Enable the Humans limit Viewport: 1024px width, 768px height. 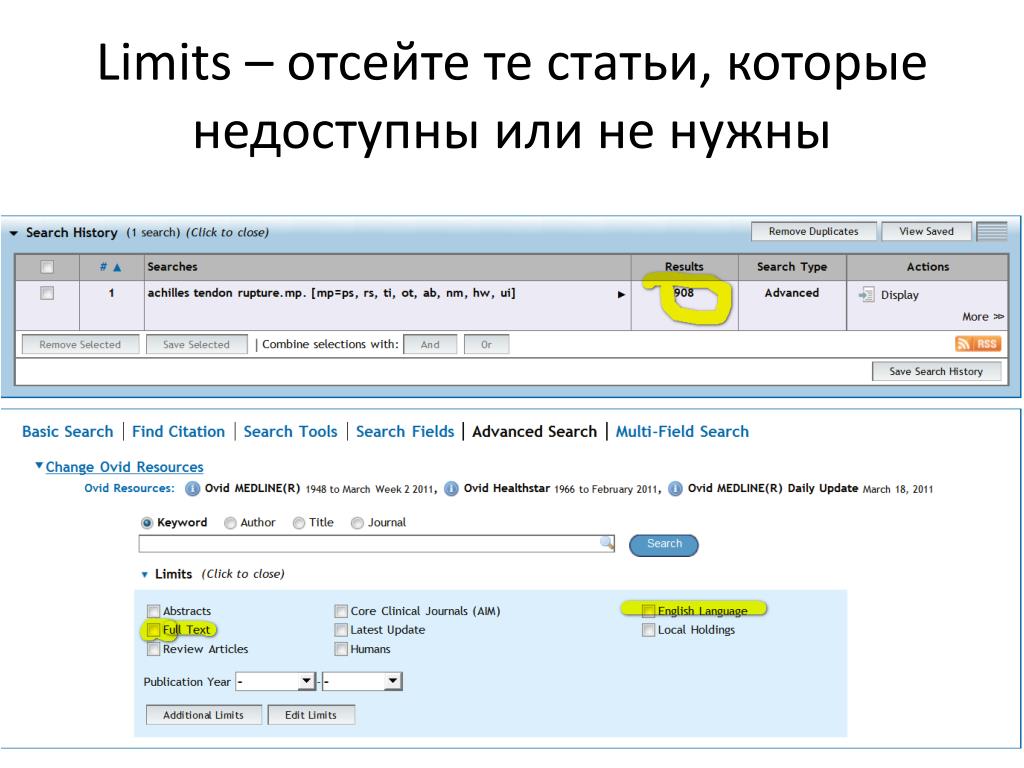coord(341,649)
